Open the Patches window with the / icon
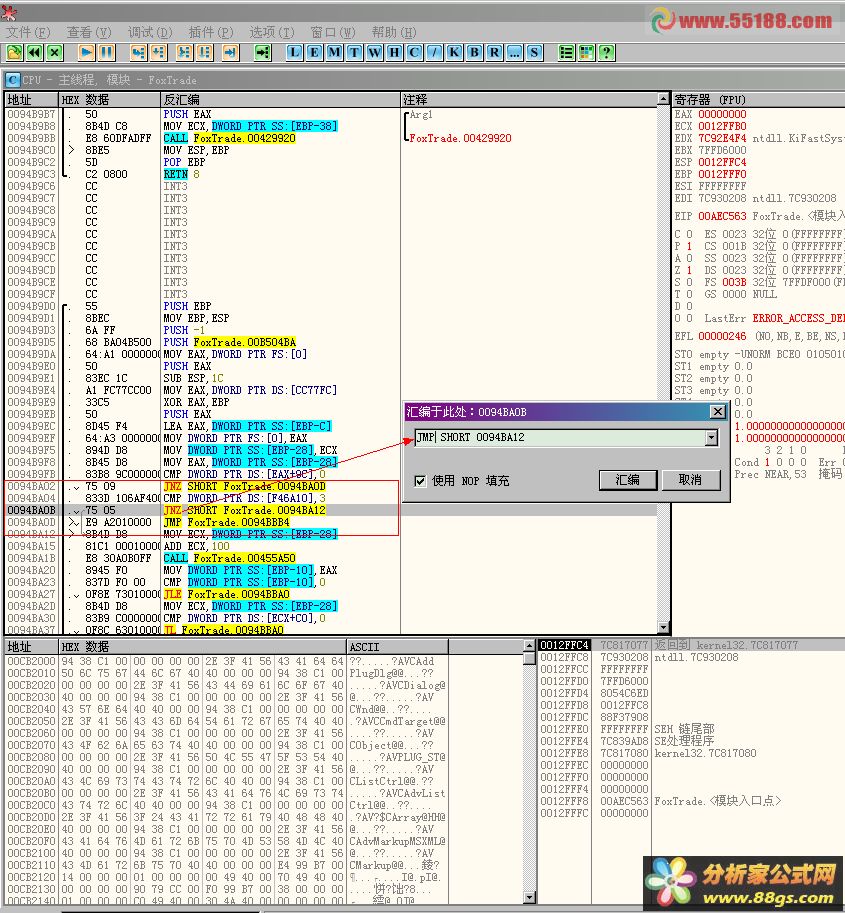The image size is (845, 913). [434, 53]
